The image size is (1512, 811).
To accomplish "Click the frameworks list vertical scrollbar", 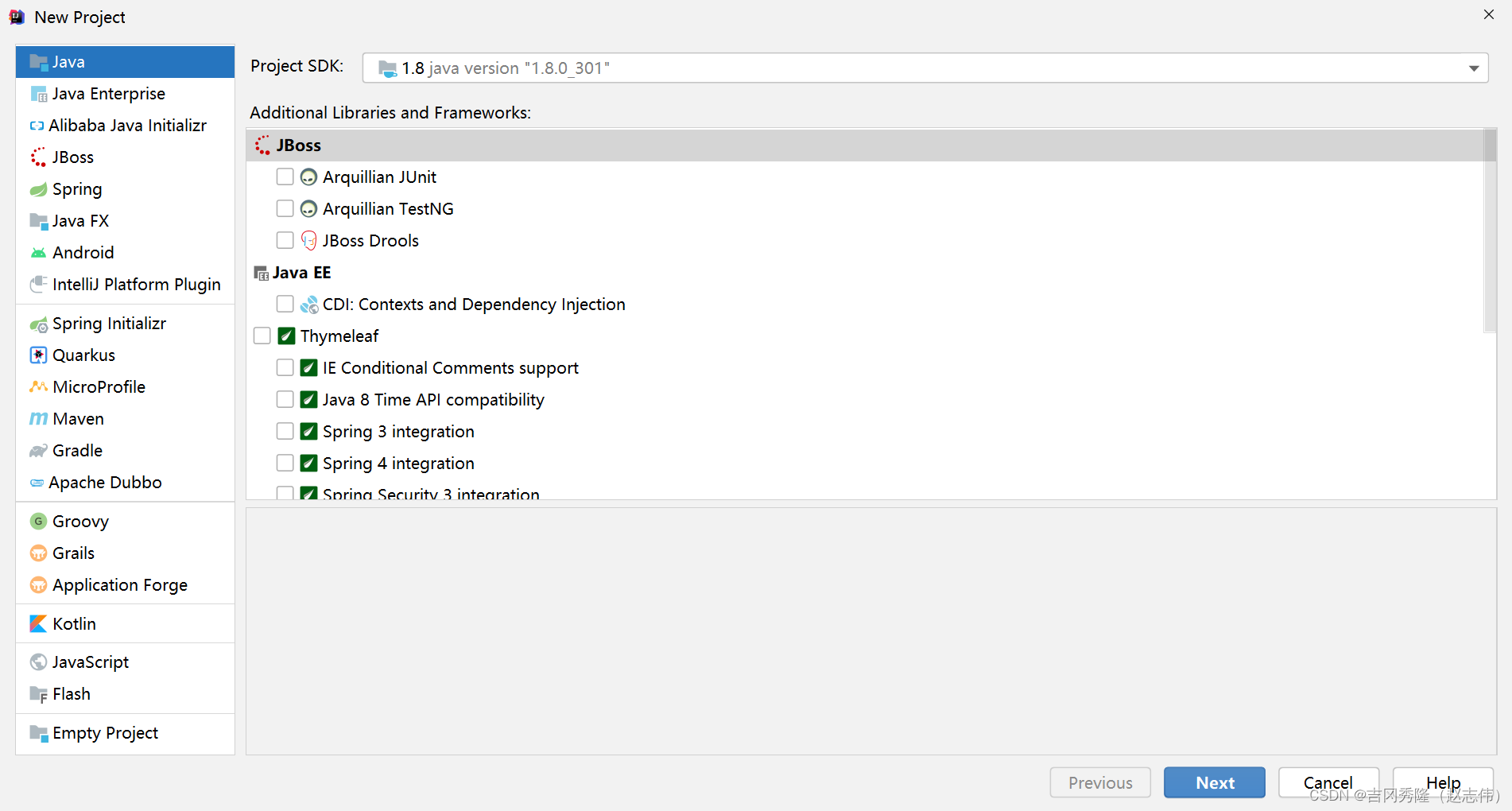I will (x=1491, y=231).
